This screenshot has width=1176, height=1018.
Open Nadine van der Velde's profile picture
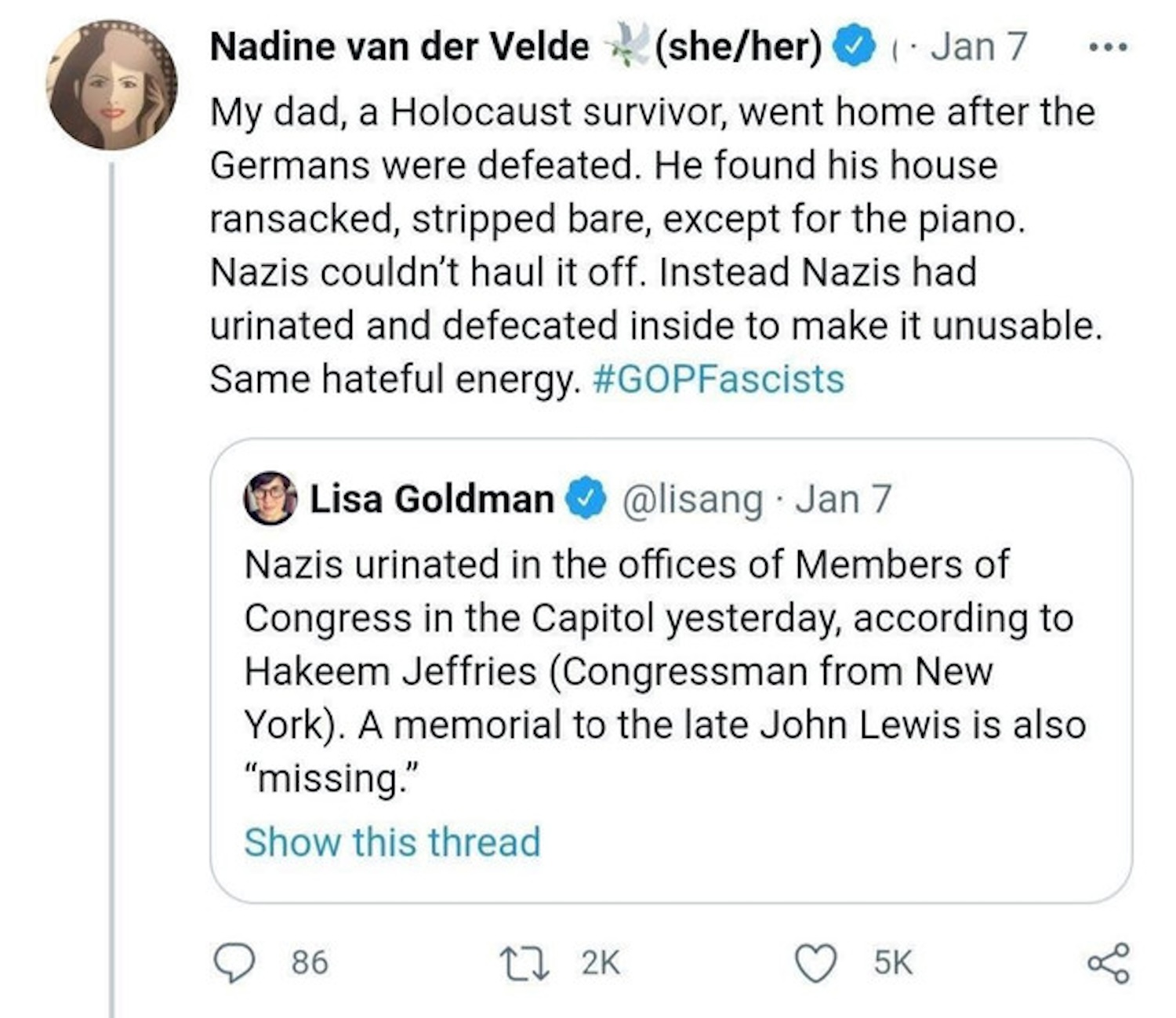click(111, 85)
